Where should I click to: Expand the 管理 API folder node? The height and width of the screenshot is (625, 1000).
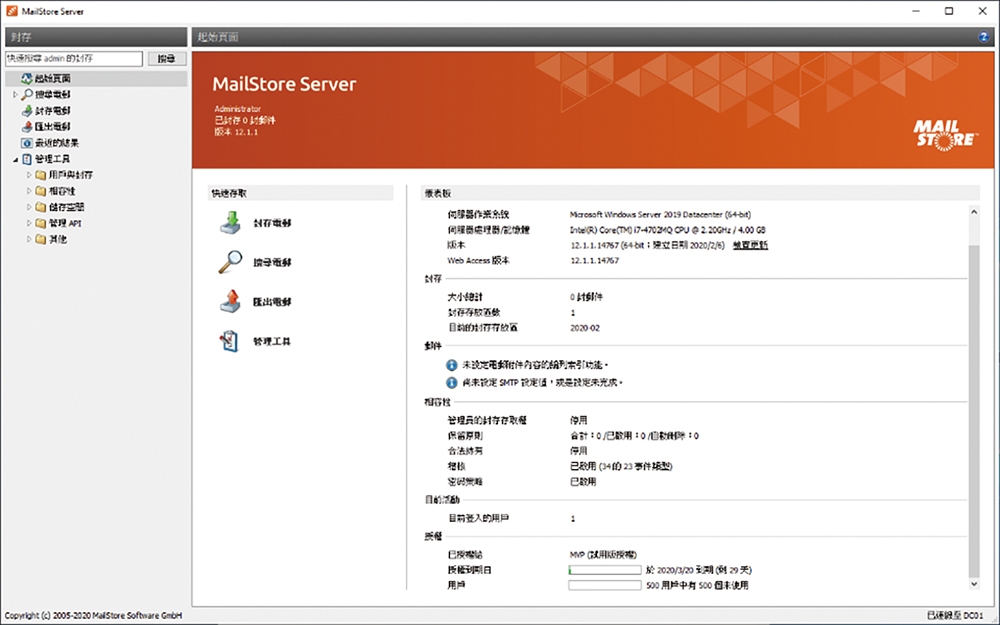pos(29,223)
